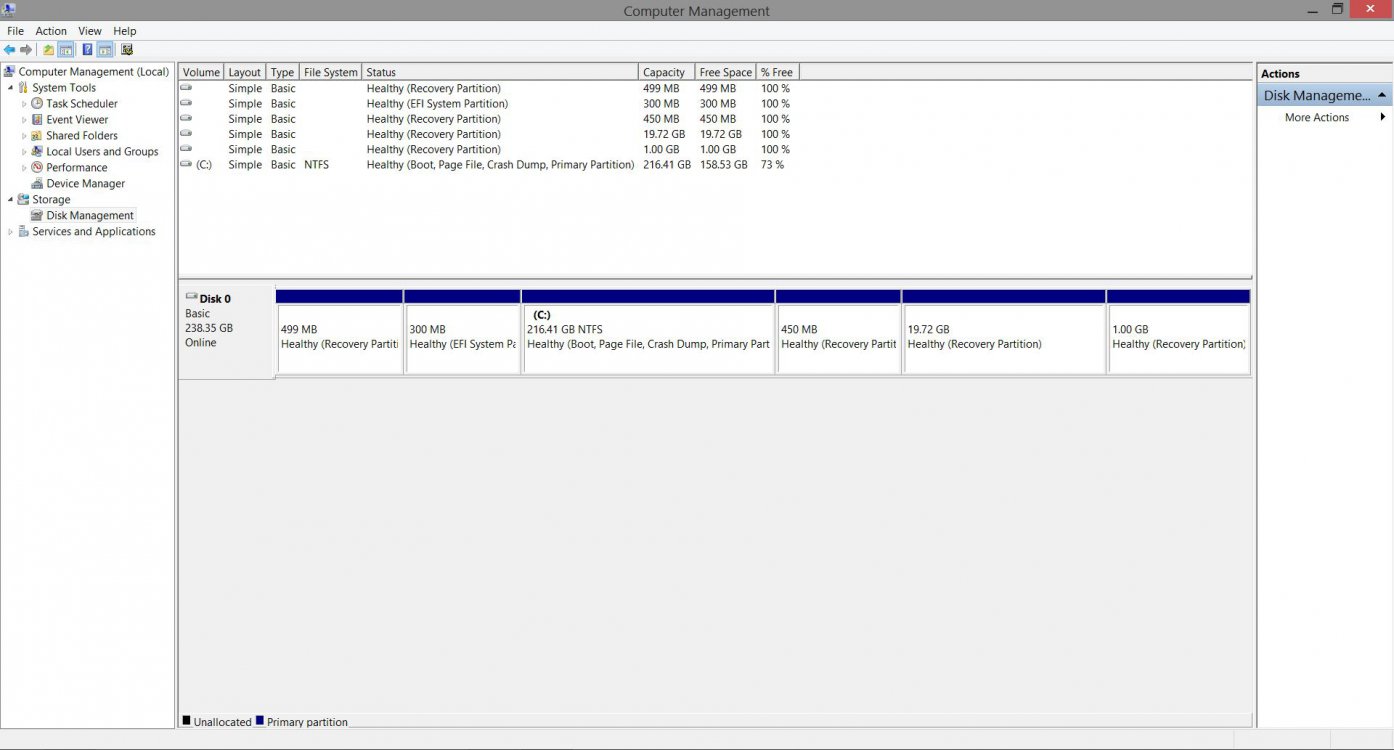This screenshot has width=1394, height=750.
Task: Click the drive icon of the 499 MB volume row
Action: coord(186,88)
